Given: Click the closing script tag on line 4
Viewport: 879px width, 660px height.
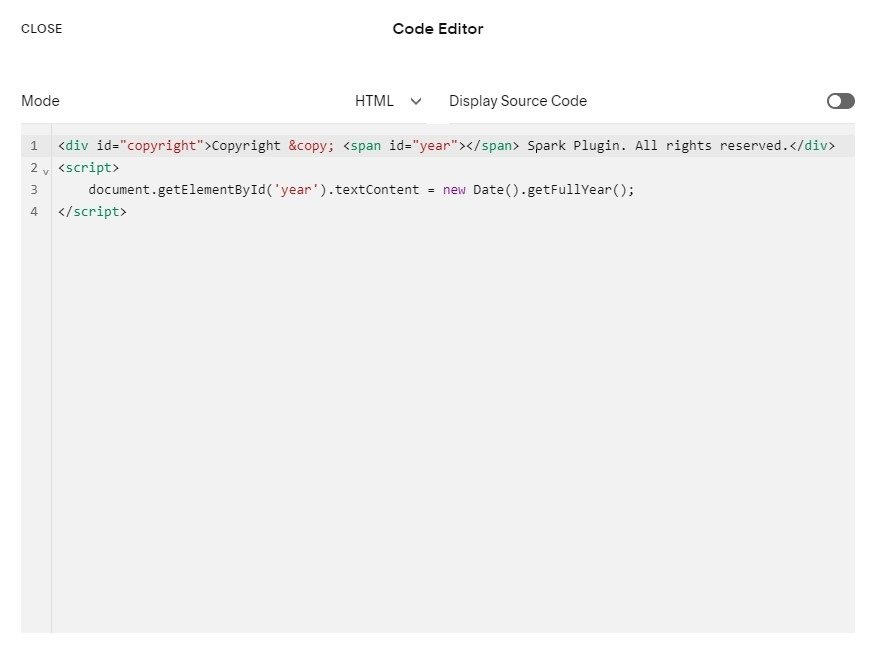Looking at the screenshot, I should (x=93, y=211).
